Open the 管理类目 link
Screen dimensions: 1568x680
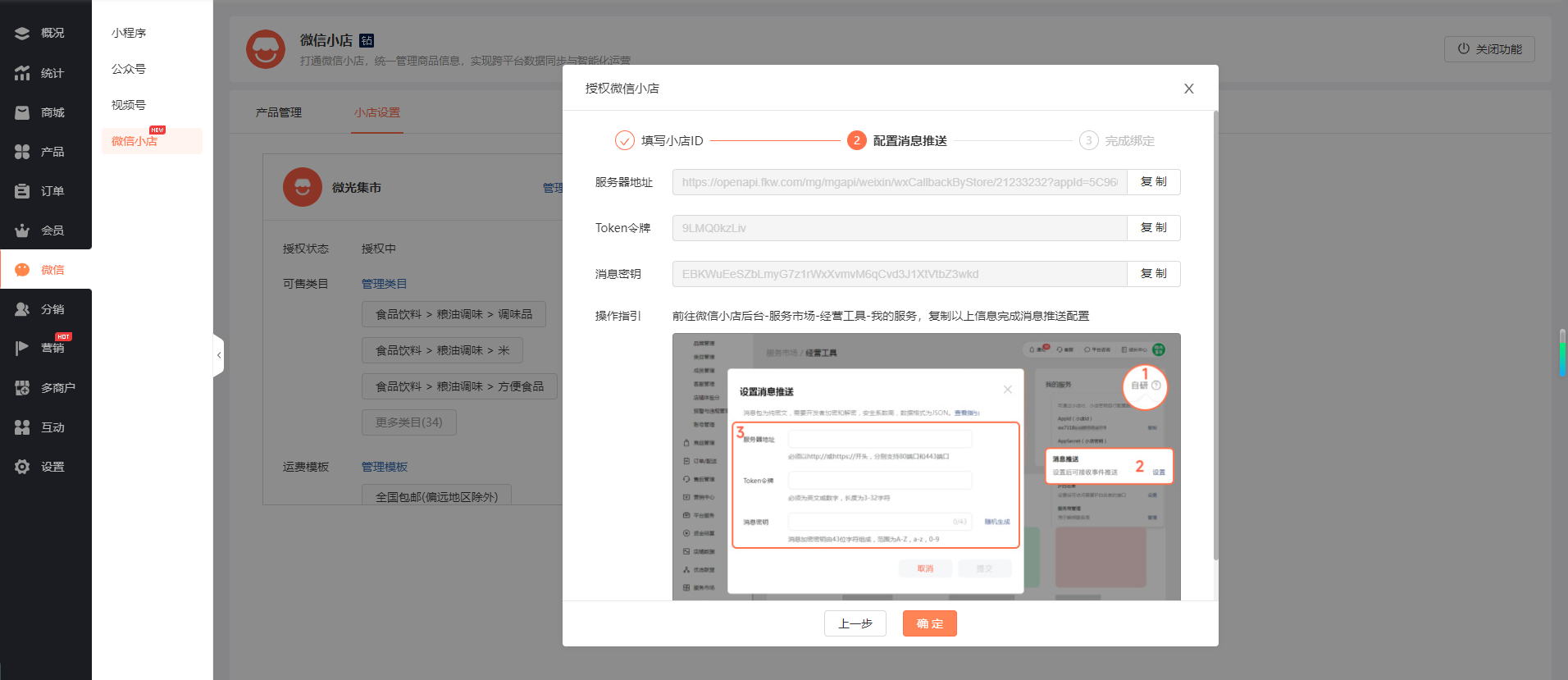click(384, 284)
